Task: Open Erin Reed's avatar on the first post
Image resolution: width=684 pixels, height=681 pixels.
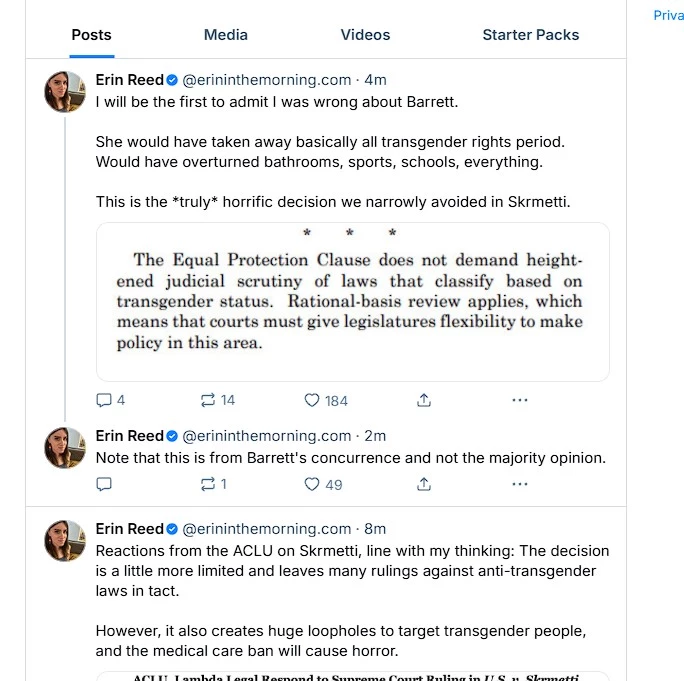Action: point(65,92)
